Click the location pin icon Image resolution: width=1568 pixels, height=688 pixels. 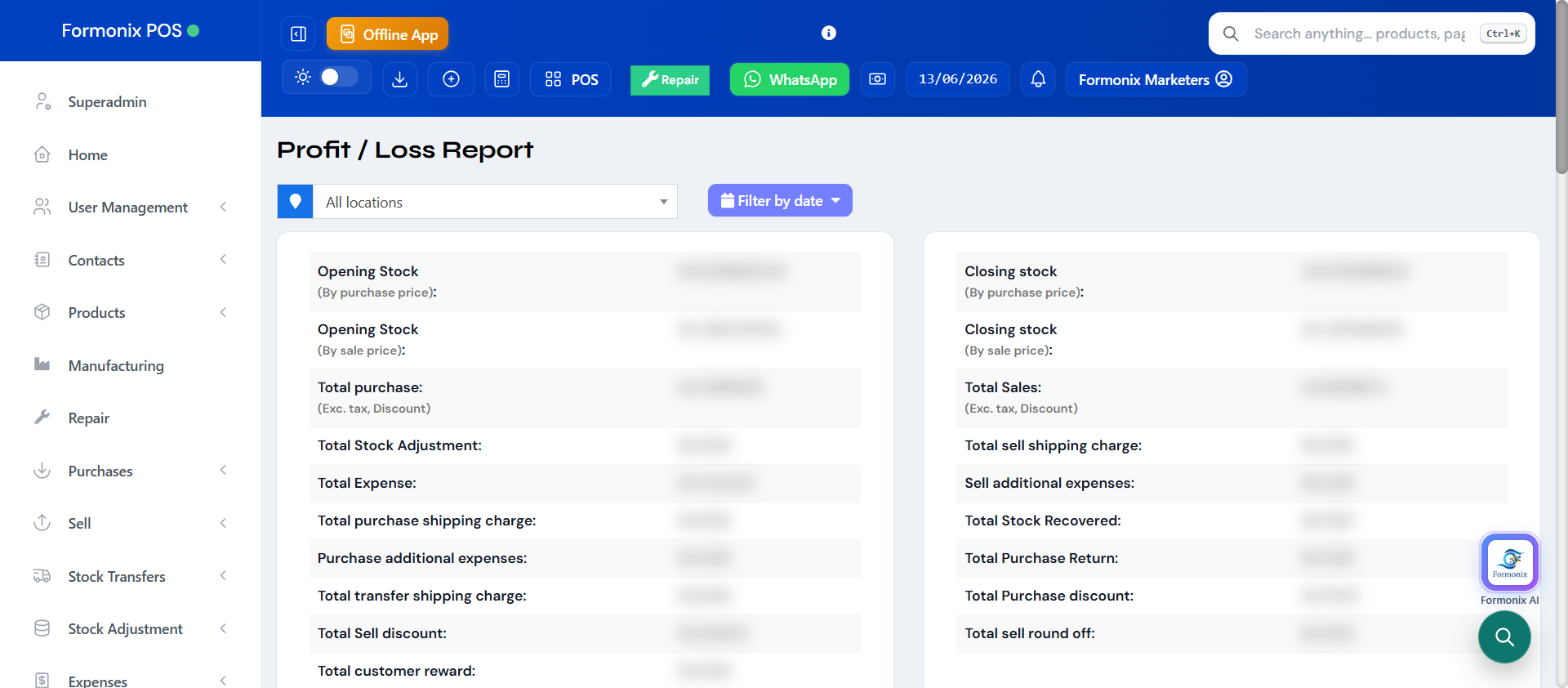click(x=296, y=202)
